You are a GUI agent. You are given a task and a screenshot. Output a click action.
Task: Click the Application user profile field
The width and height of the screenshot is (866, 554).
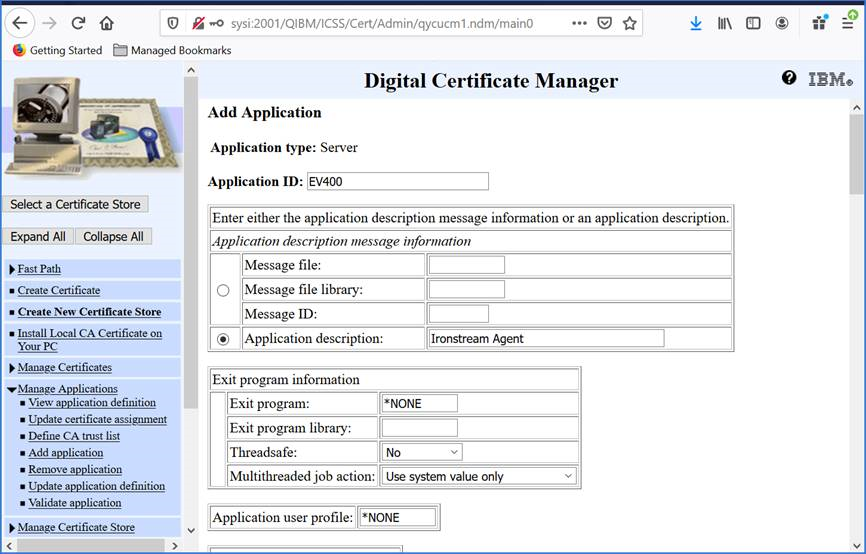coord(398,518)
